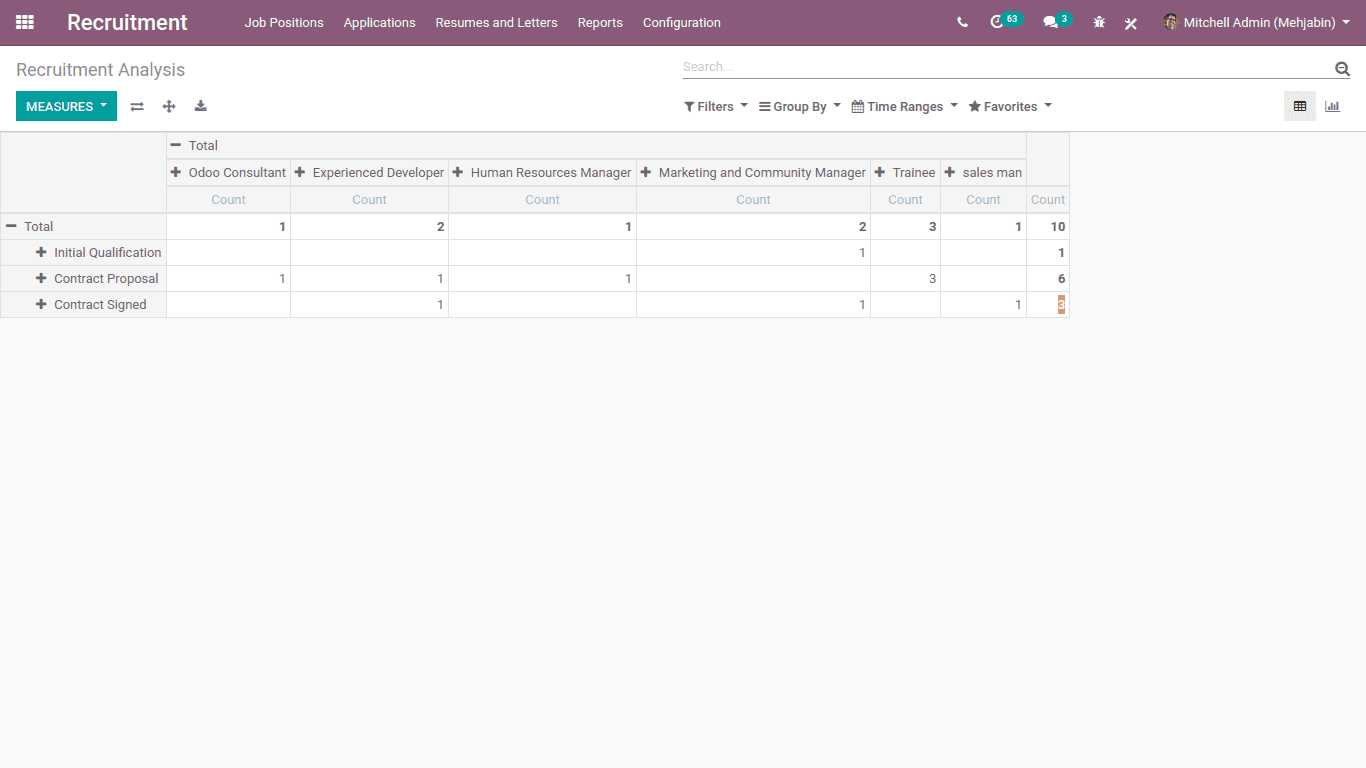Click highlighted Contract Signed total cell
This screenshot has width=1366, height=768.
pos(1048,304)
